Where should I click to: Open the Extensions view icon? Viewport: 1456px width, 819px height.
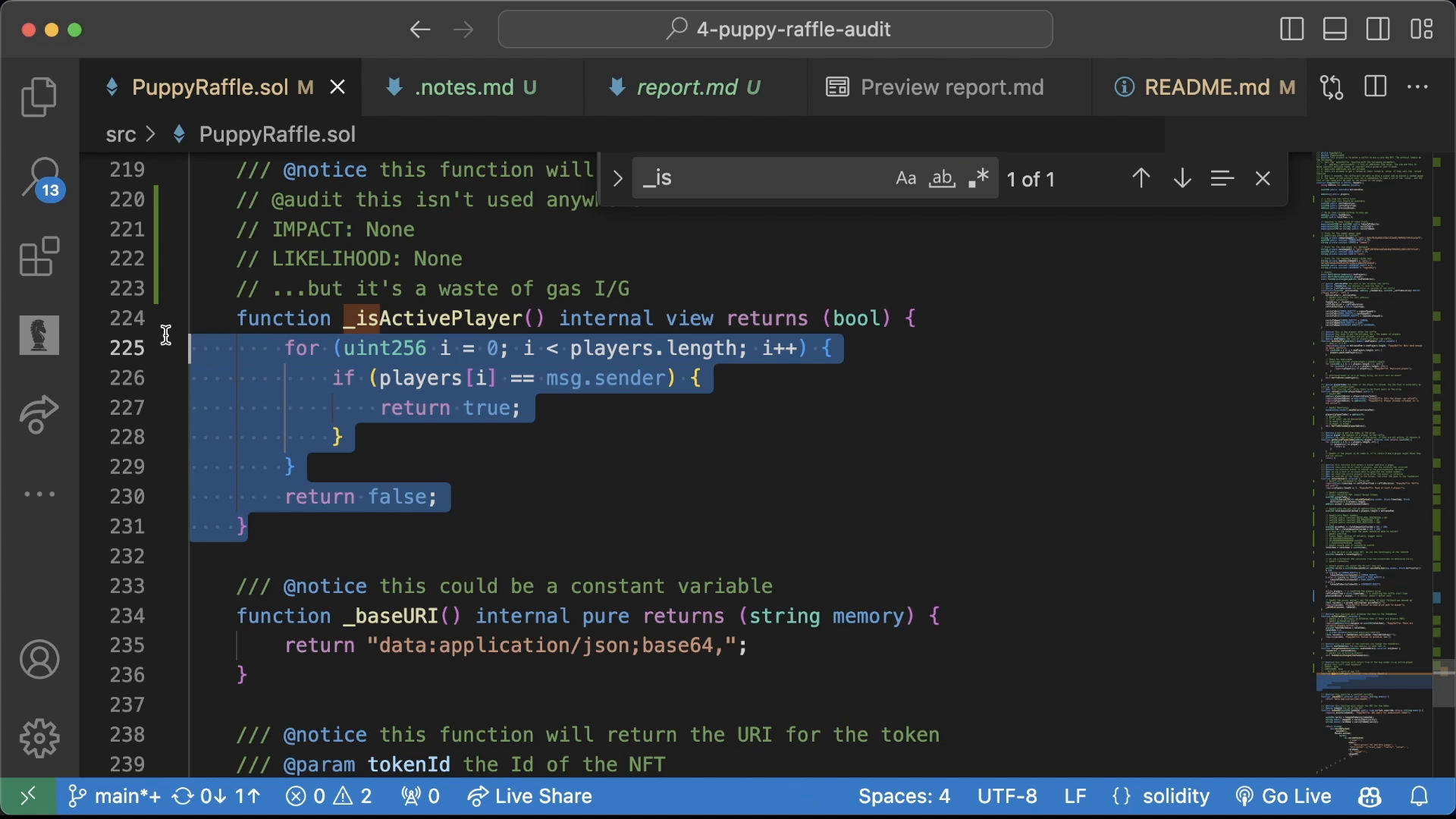(39, 257)
